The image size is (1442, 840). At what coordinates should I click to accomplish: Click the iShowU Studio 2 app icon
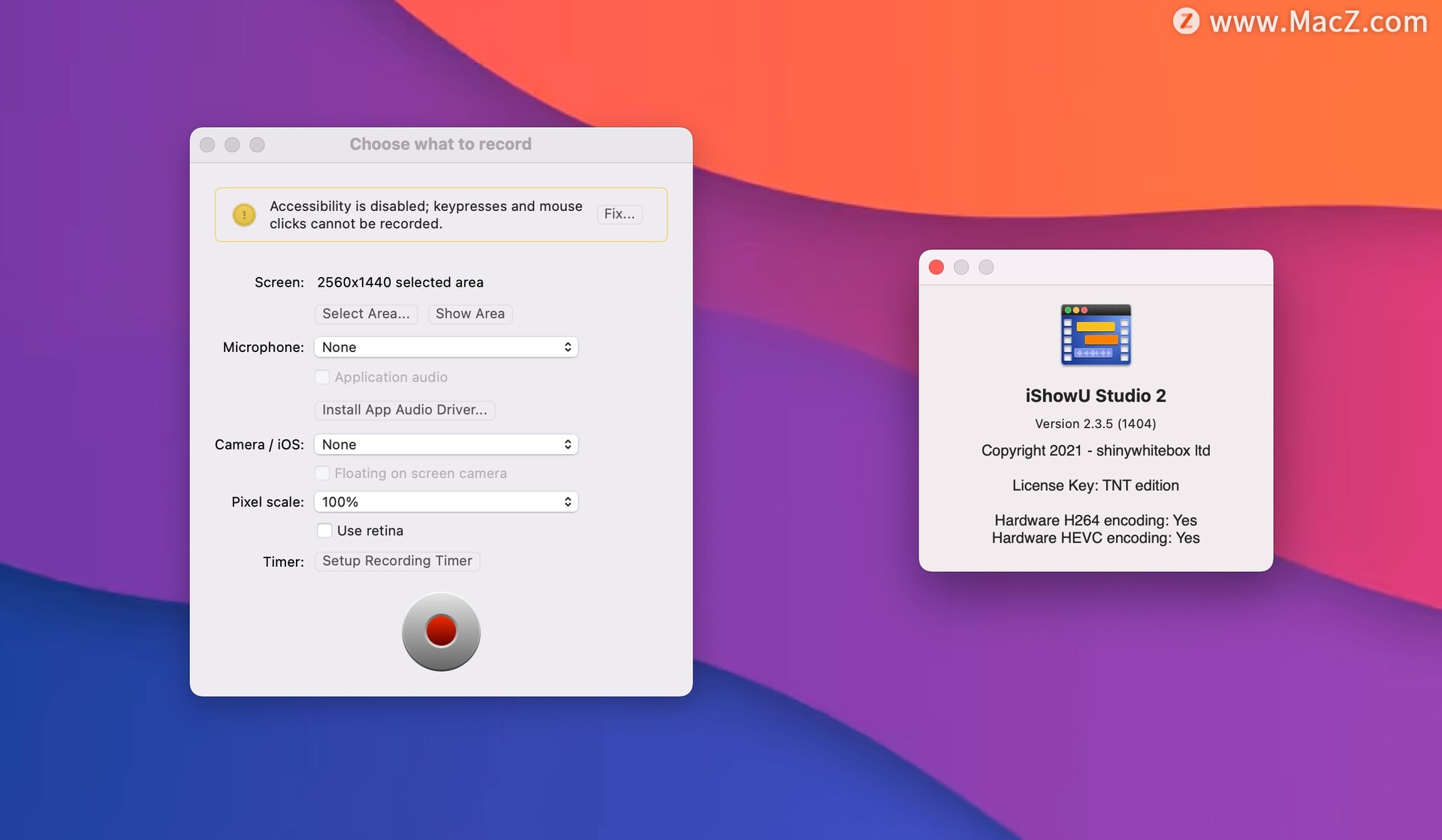pyautogui.click(x=1095, y=335)
